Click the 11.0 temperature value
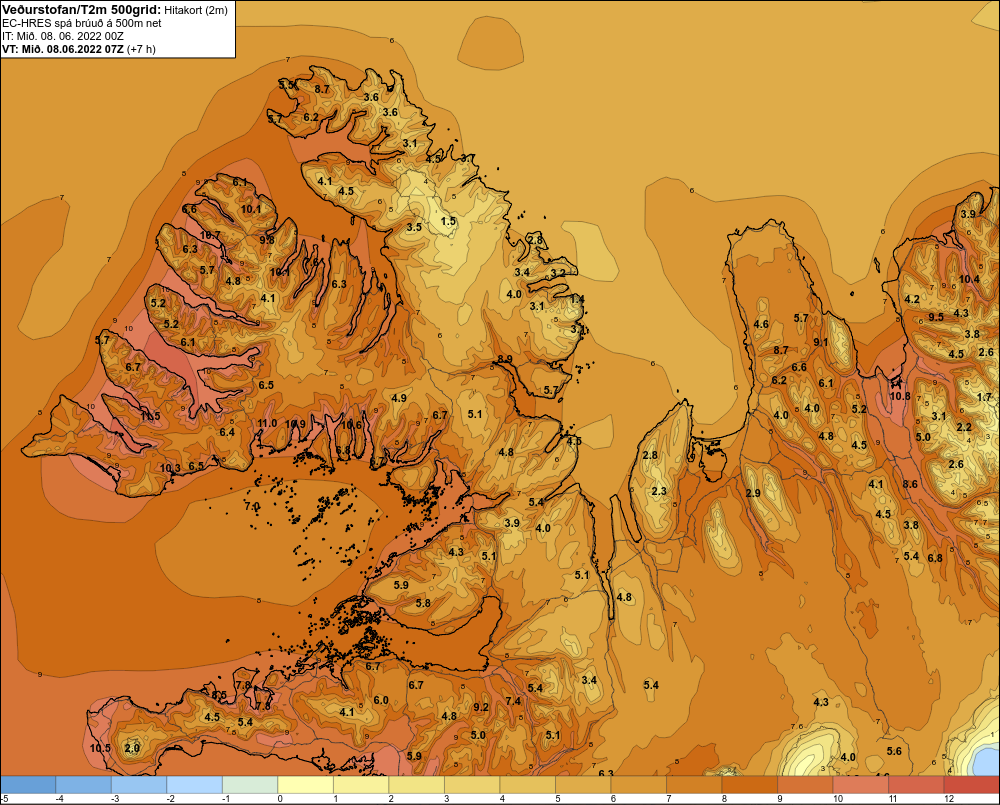This screenshot has height=805, width=1000. coord(267,423)
